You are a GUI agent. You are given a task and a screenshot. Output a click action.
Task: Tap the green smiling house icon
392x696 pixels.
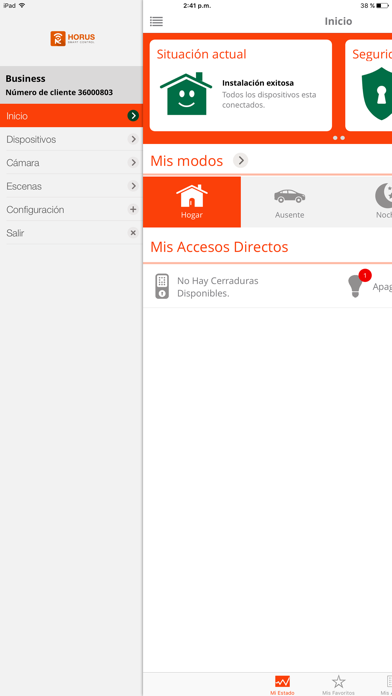click(x=186, y=94)
